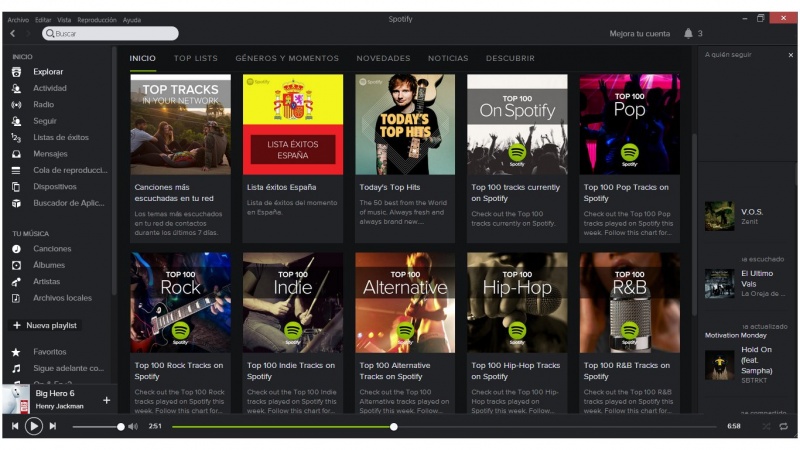Skip to the next track
Screen dimensions: 800x450
(53, 426)
